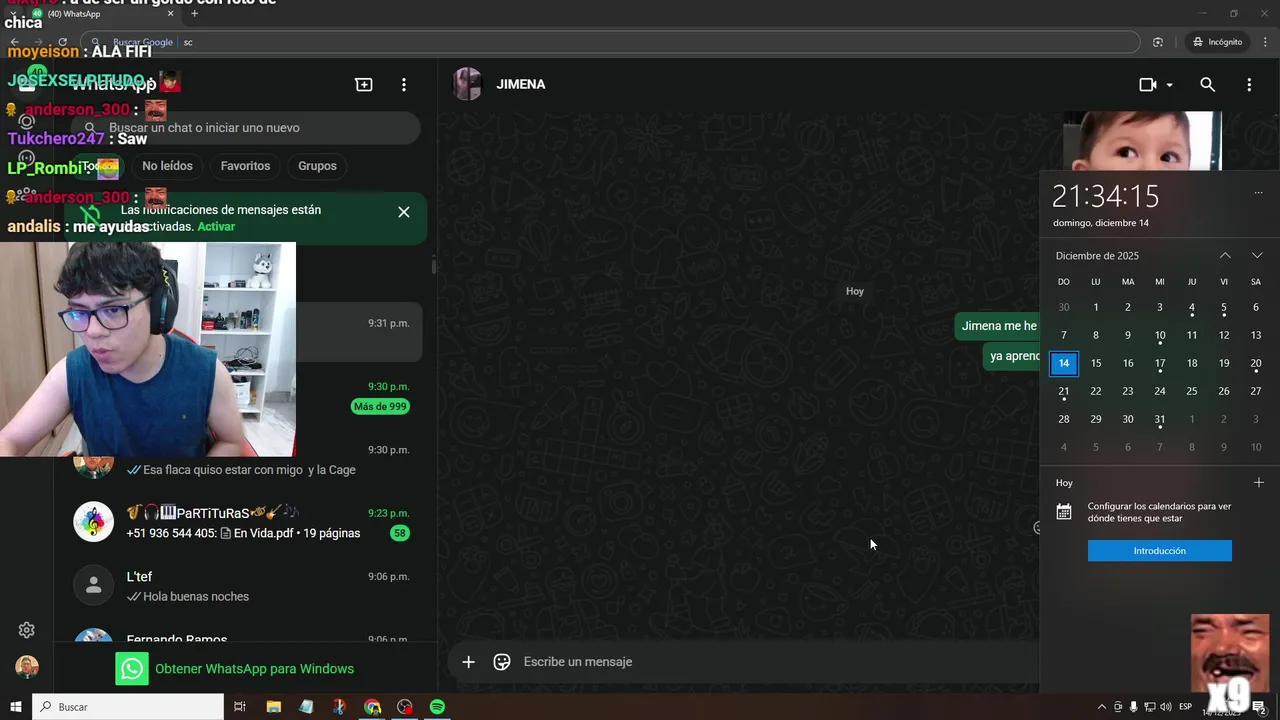
Task: Select December 31 in the calendar
Action: 1160,419
